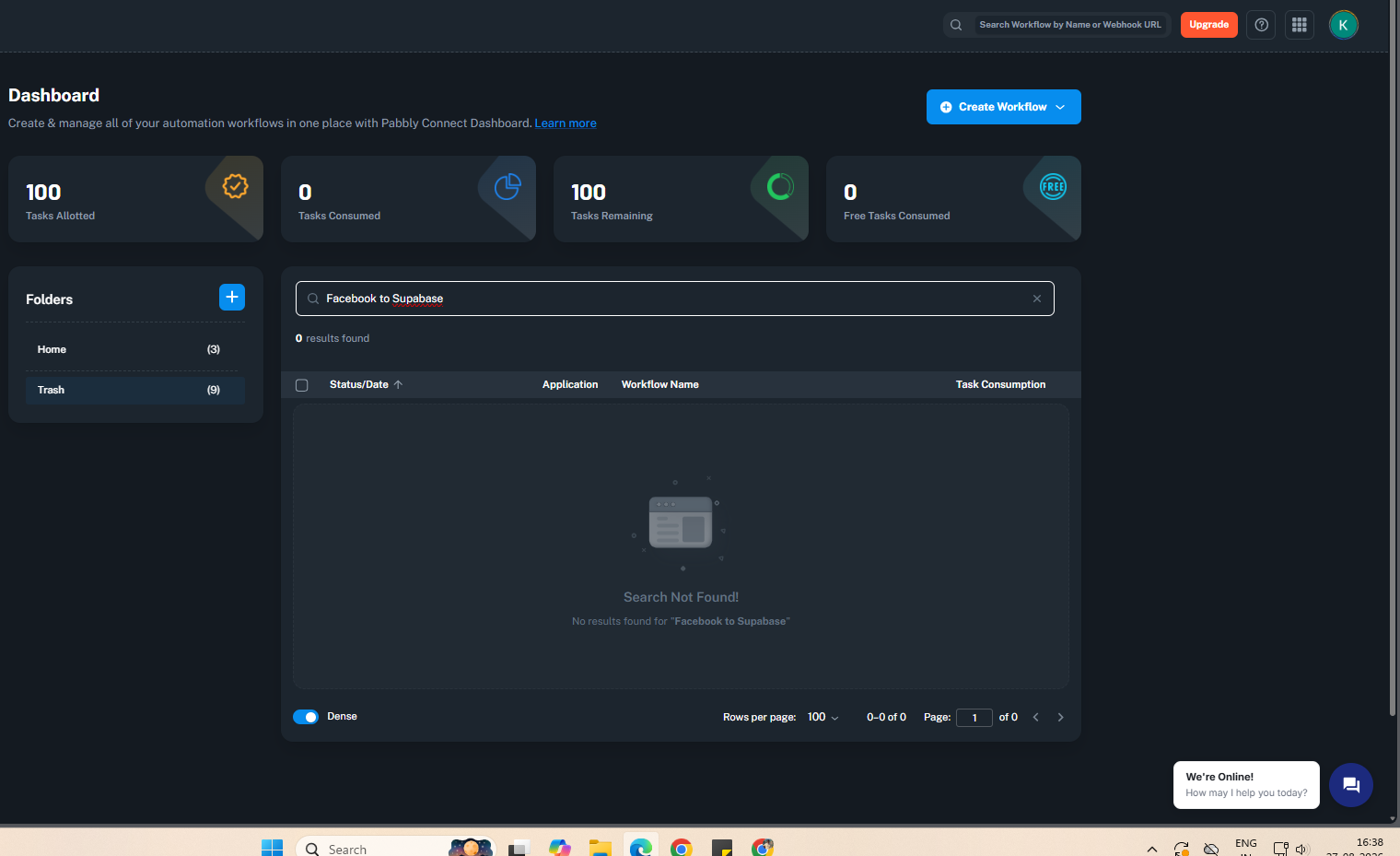This screenshot has width=1400, height=856.
Task: Open the help question mark icon
Action: pyautogui.click(x=1261, y=25)
